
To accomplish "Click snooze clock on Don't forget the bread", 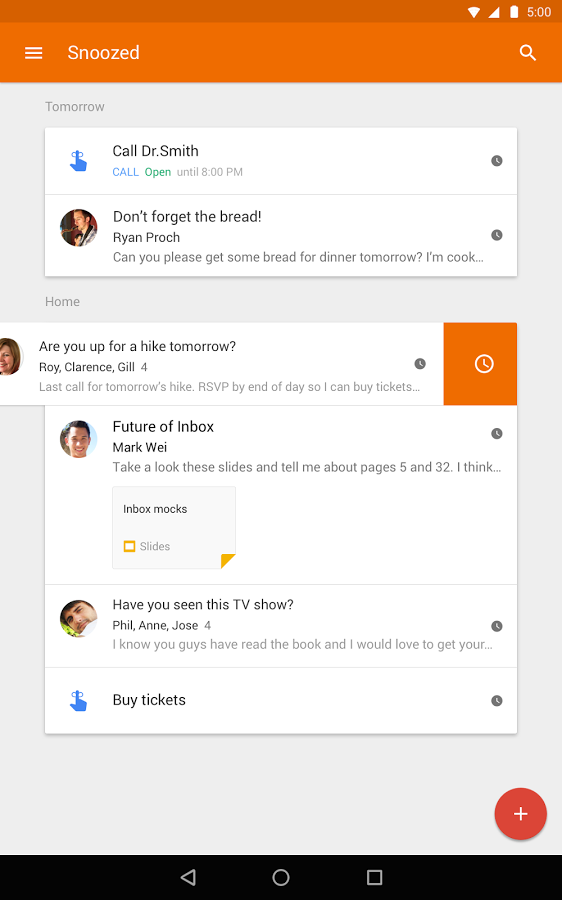I will [497, 235].
